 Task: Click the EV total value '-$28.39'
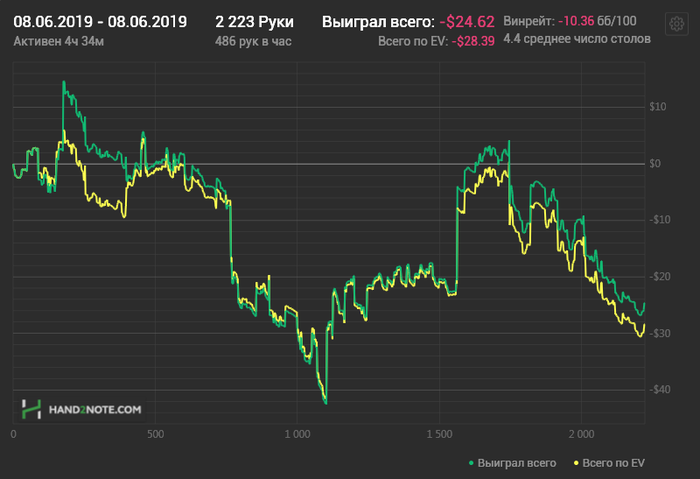point(473,42)
